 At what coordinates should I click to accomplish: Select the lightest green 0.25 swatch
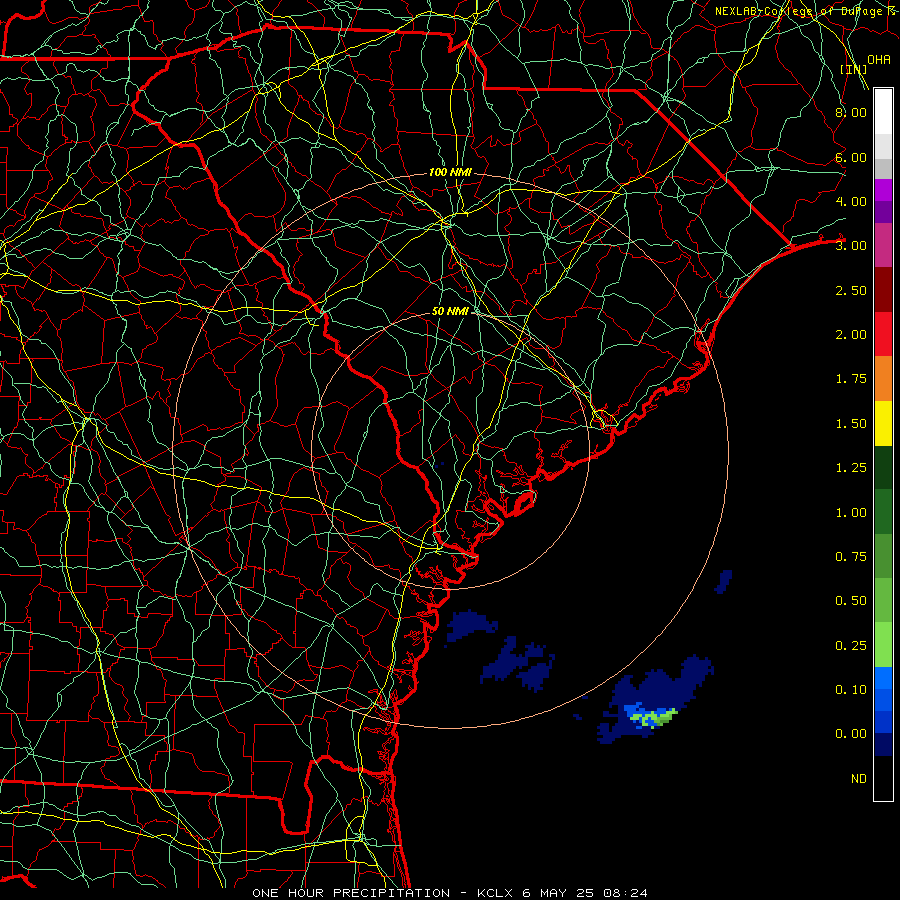883,645
